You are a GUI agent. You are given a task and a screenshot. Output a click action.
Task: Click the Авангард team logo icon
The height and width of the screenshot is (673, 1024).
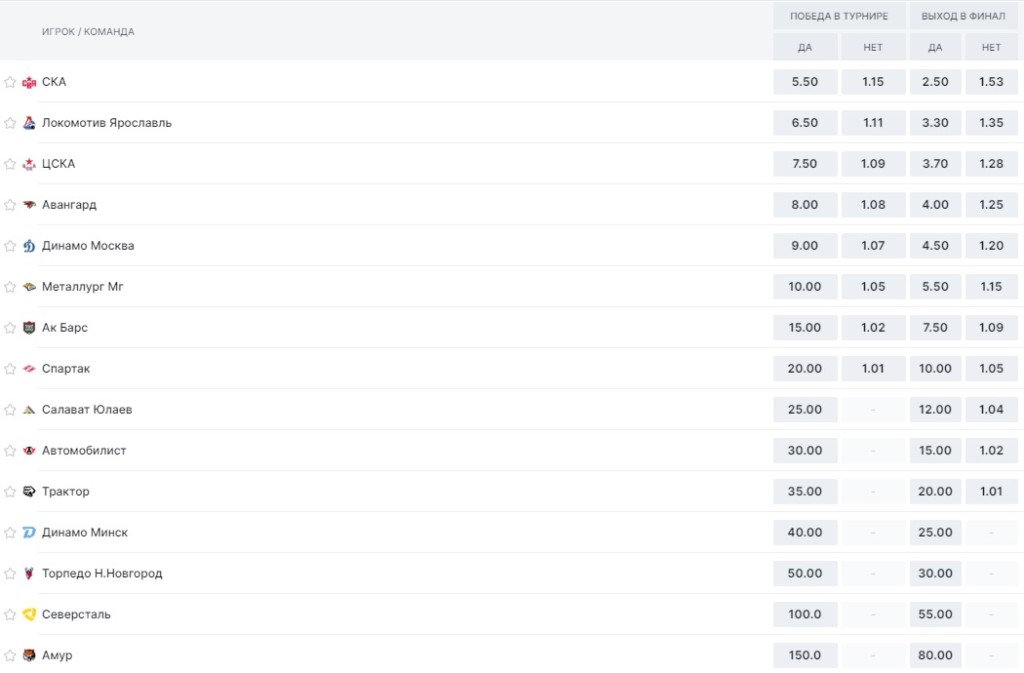(29, 205)
